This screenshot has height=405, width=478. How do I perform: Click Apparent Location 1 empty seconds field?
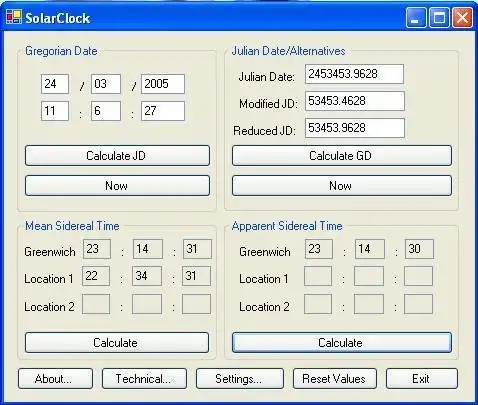click(x=419, y=276)
